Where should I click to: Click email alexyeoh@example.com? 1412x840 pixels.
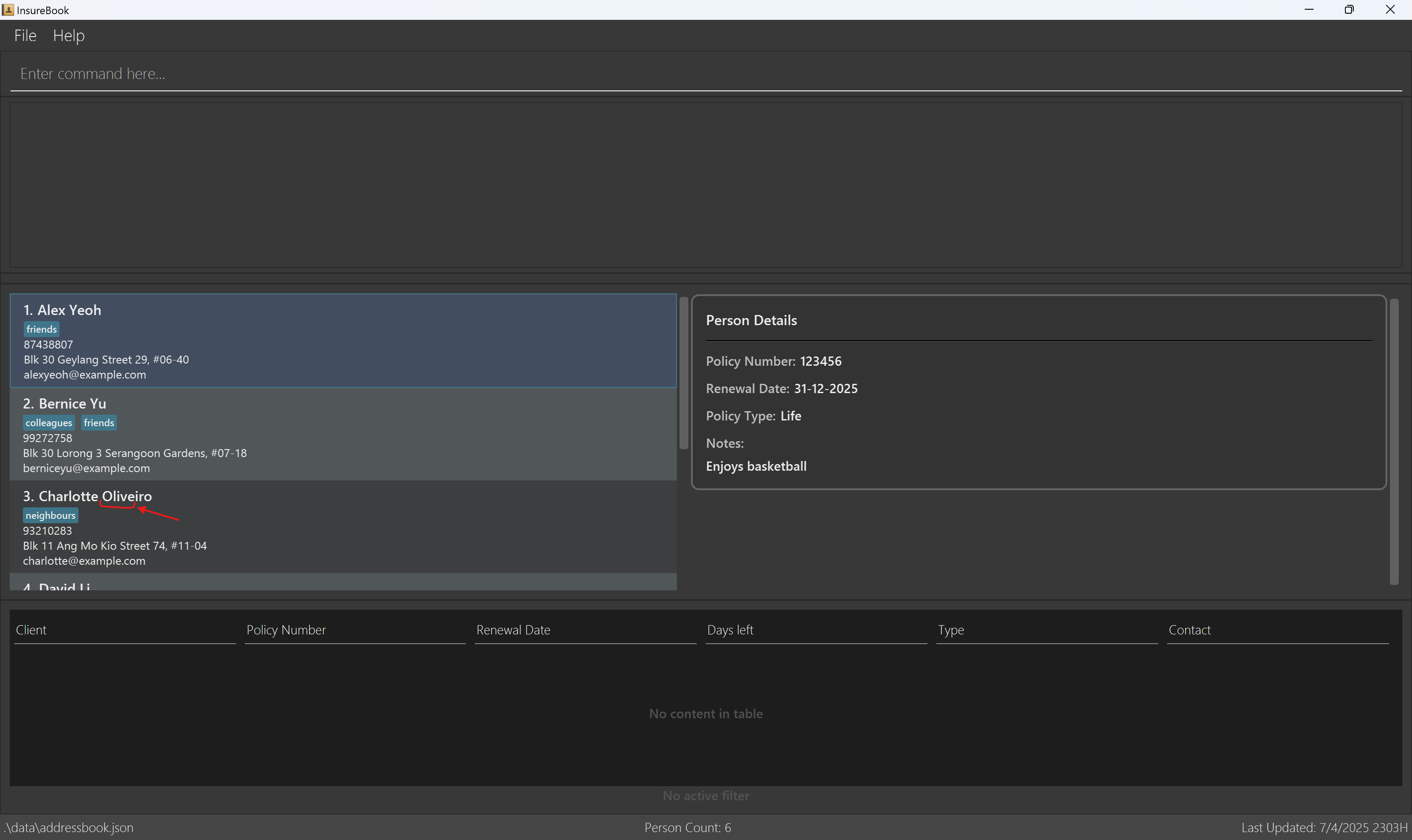85,375
